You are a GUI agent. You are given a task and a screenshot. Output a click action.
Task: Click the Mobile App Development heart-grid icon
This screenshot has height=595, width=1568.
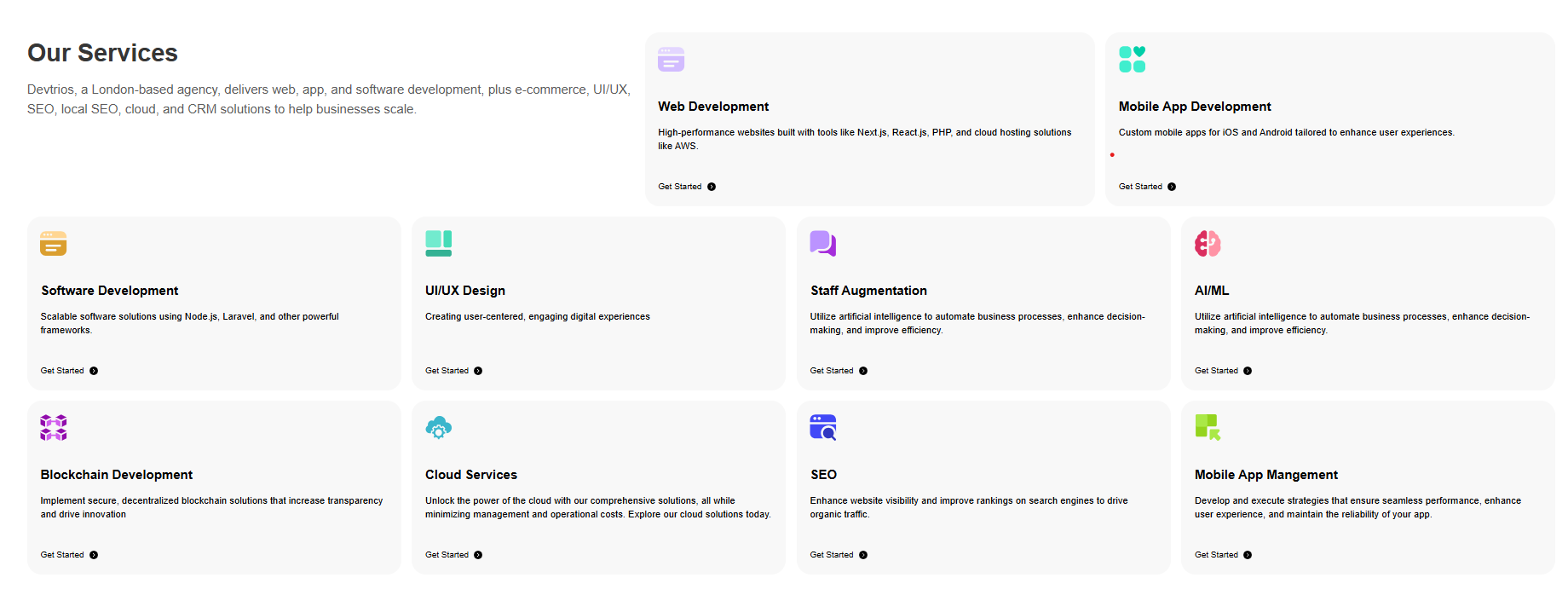click(x=1132, y=60)
